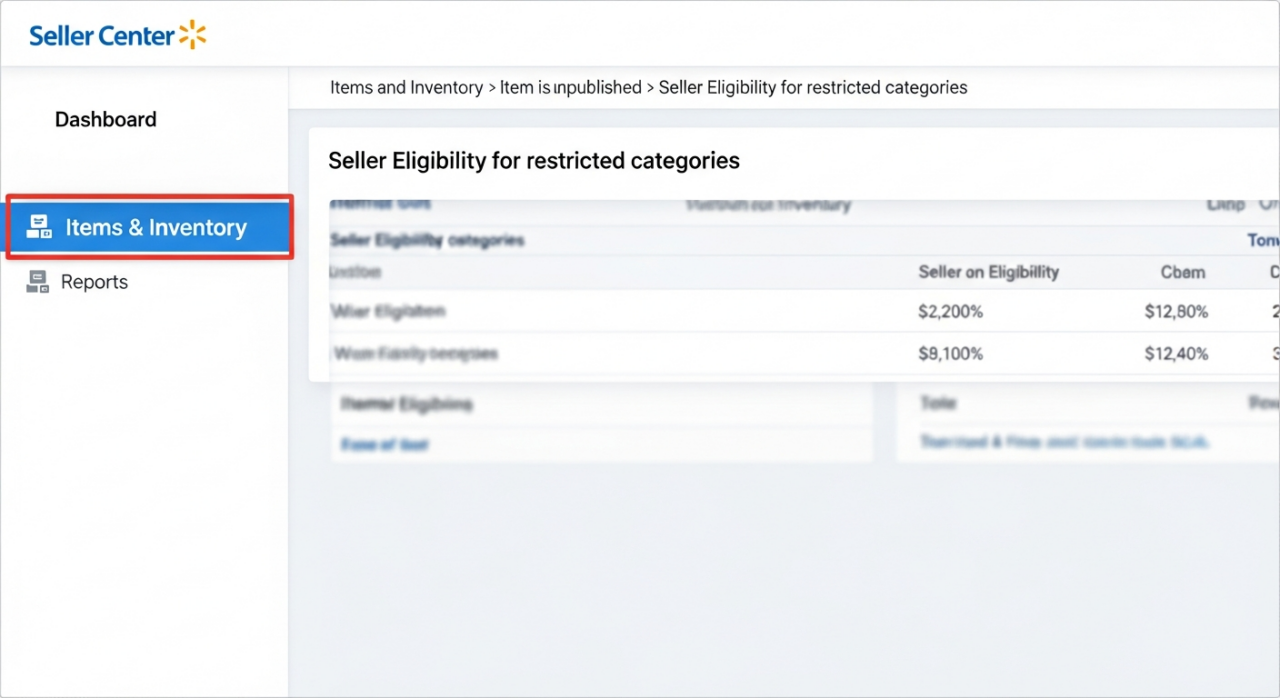Screen dimensions: 1280x698
Task: Click the Walmart spark logo icon
Action: [x=192, y=35]
